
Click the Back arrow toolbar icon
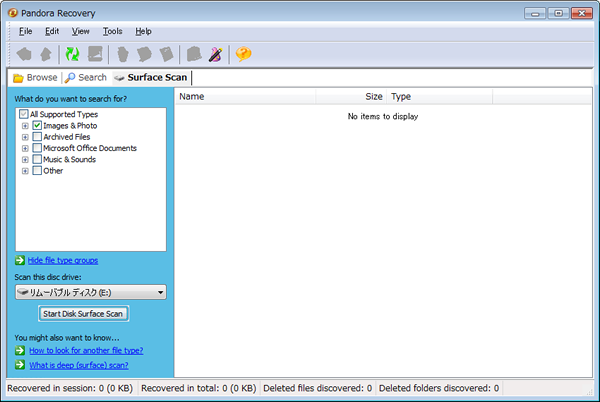[24, 54]
